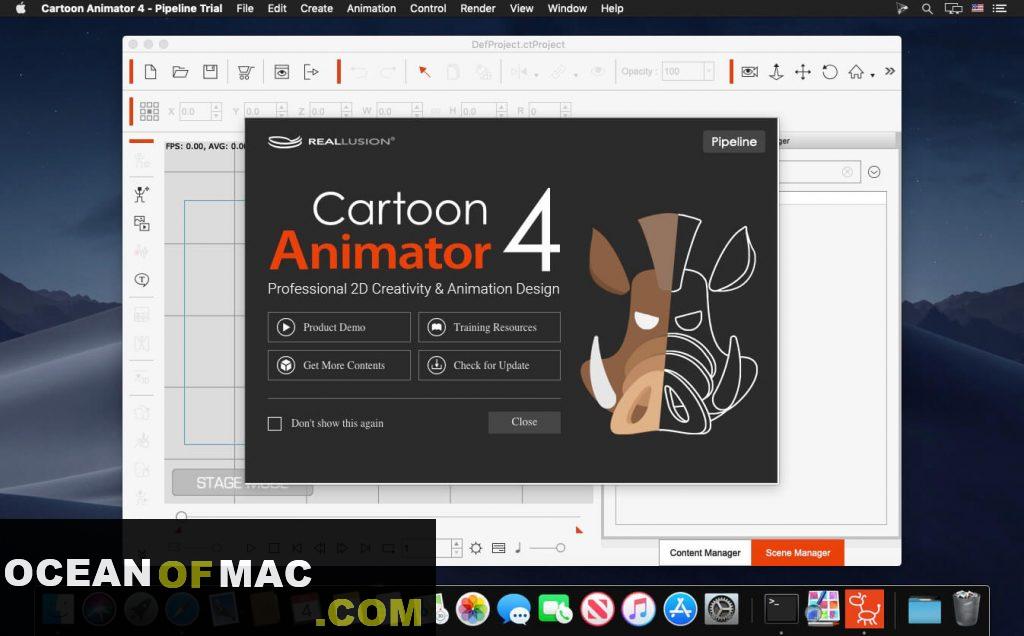Open the File menu

(x=245, y=8)
